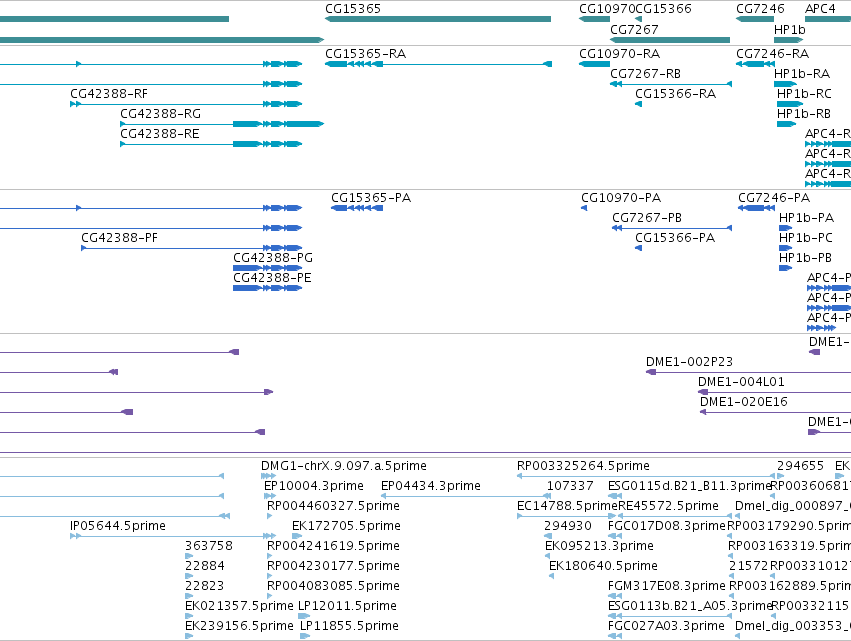
Task: Open the CG7267 gene label
Action: pos(634,29)
